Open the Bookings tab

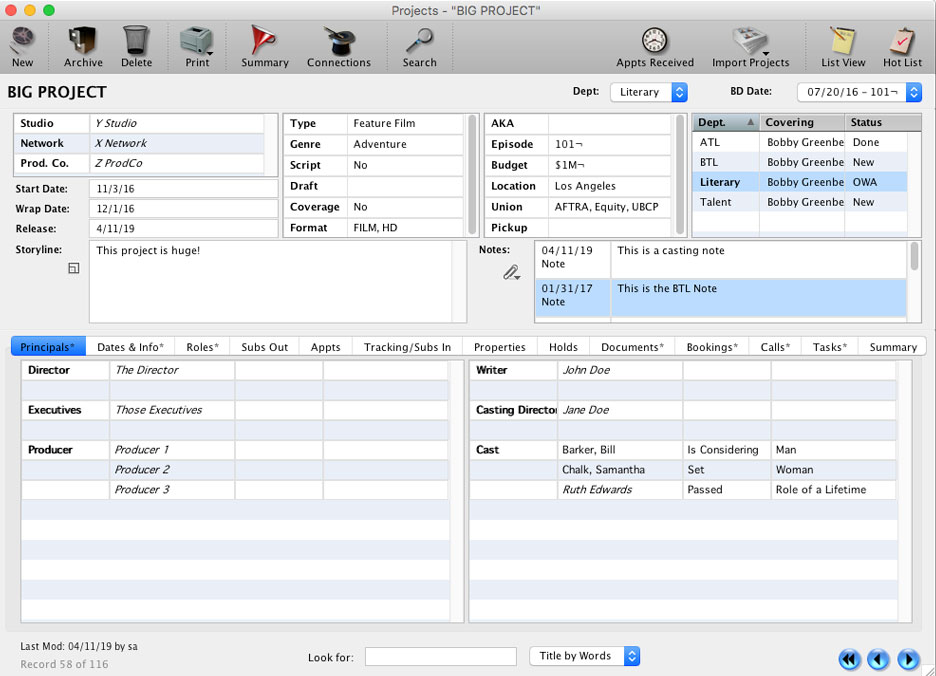pos(712,347)
